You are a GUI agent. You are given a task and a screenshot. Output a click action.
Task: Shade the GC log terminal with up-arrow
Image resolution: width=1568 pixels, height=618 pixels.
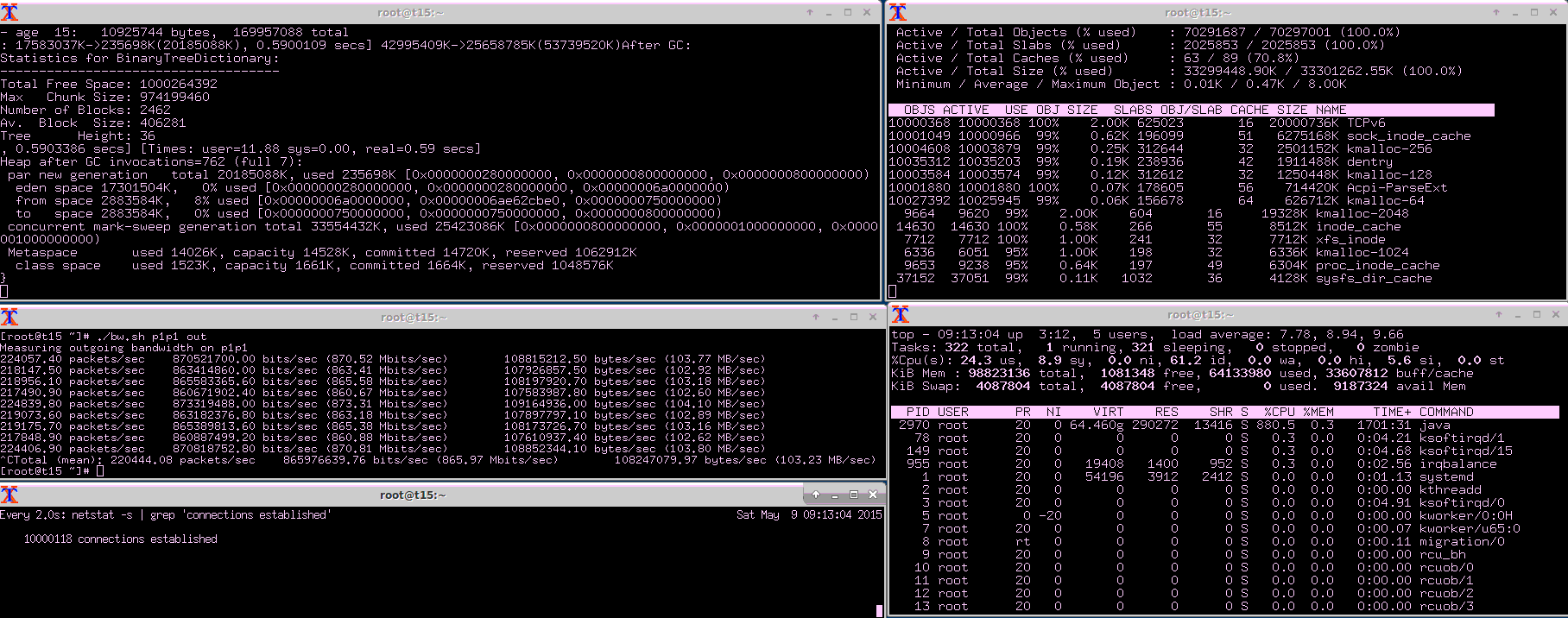click(x=810, y=12)
